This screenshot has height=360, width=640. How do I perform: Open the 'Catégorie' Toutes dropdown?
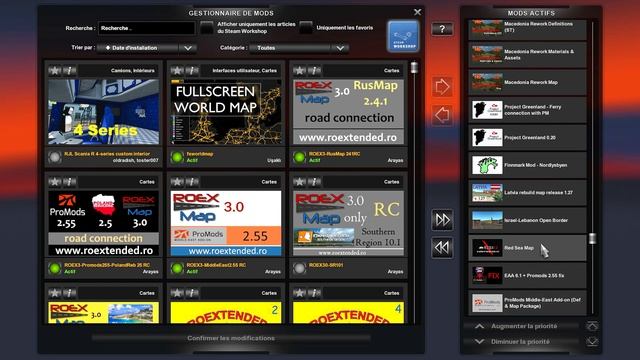tap(299, 48)
